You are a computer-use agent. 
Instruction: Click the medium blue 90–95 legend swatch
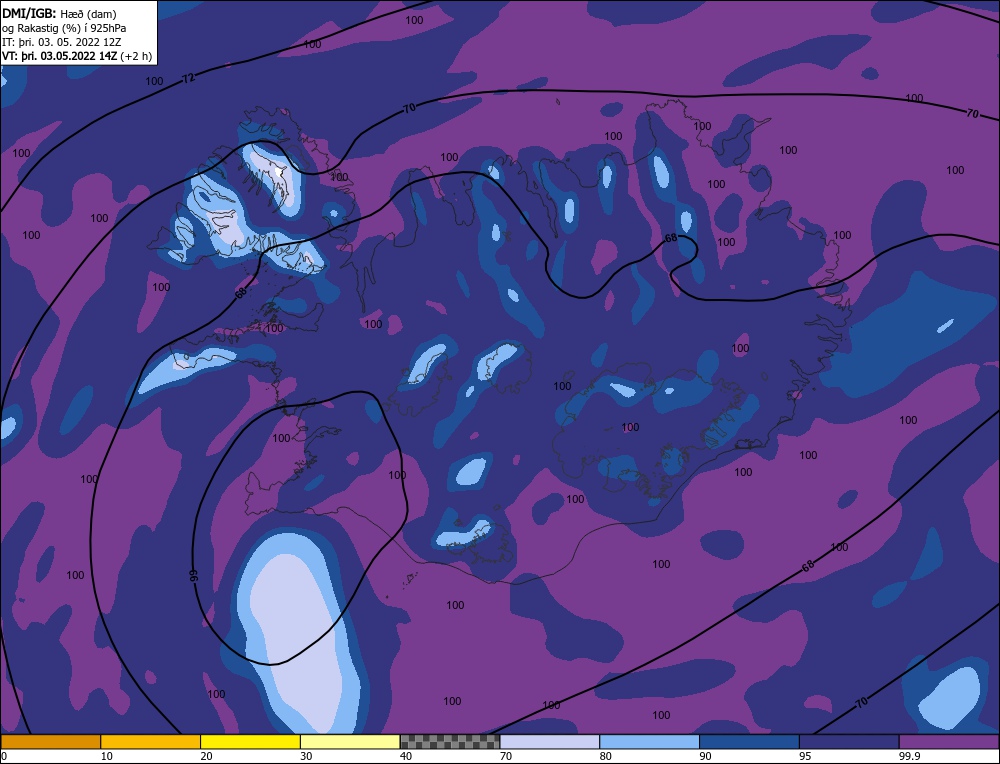749,742
